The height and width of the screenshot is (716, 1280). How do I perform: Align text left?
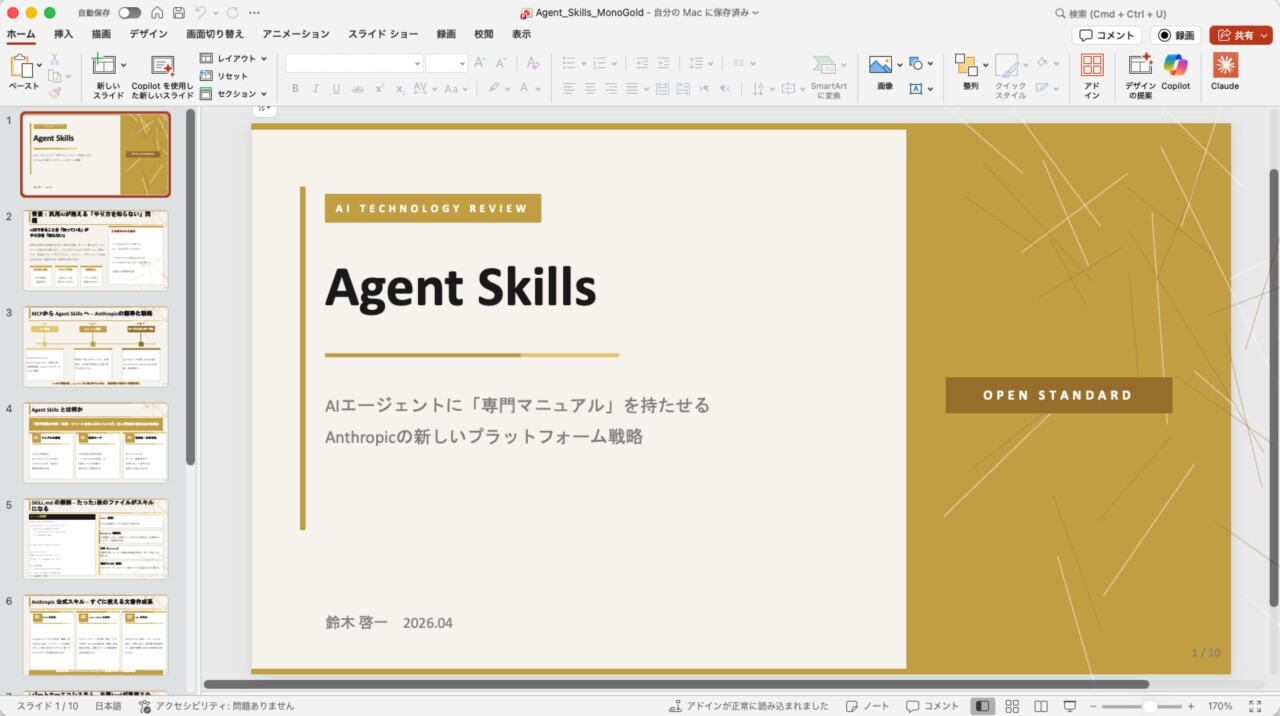point(569,89)
